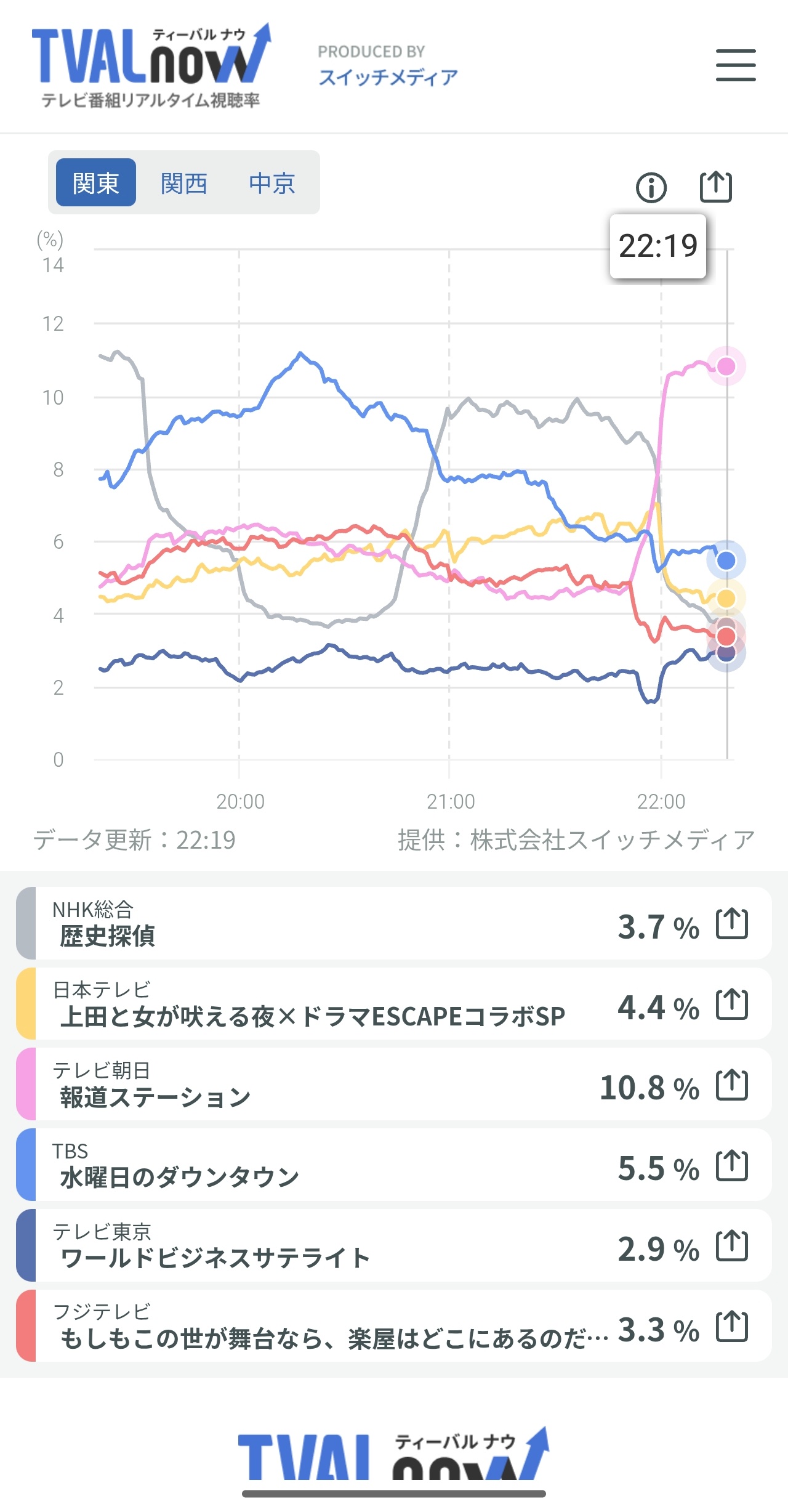Share the NHK総合 歴史探偵 rating
The image size is (788, 1512).
pos(732,924)
